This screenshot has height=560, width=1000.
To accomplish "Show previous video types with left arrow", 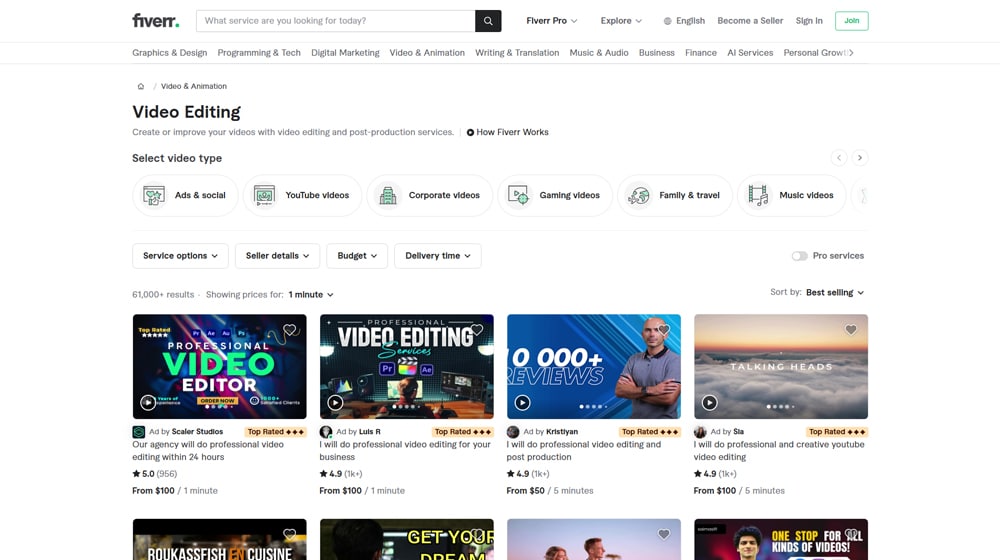I will point(839,158).
